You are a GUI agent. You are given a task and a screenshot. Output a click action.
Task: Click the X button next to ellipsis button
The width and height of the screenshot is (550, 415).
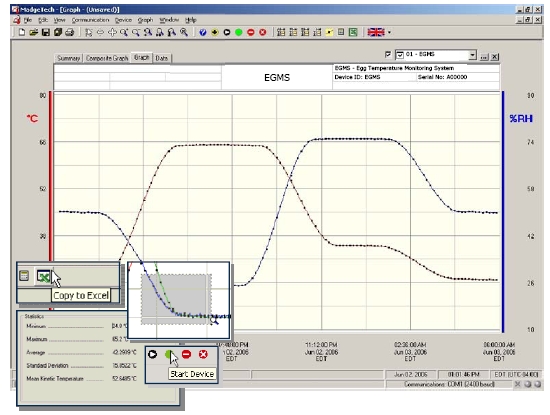[495, 56]
